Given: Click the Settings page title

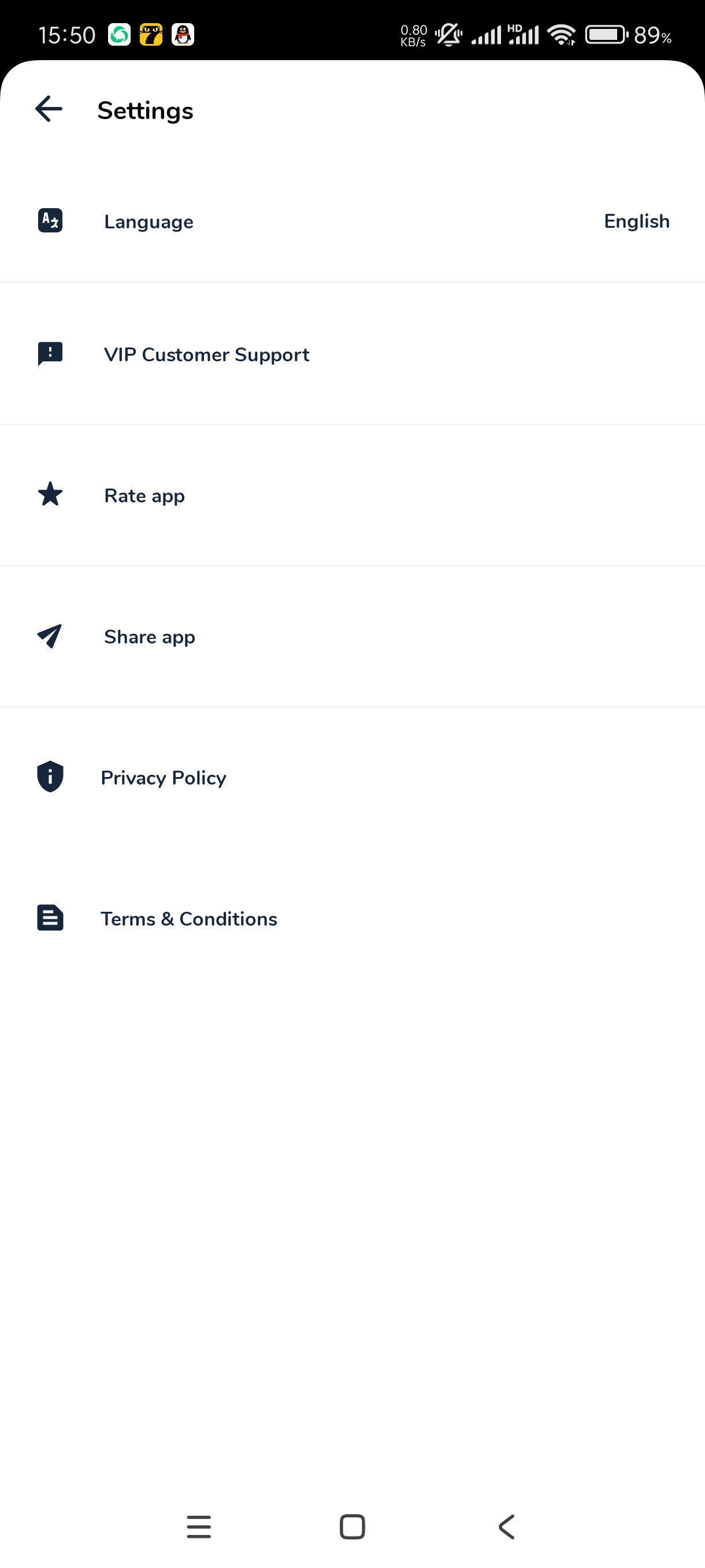Looking at the screenshot, I should point(146,111).
